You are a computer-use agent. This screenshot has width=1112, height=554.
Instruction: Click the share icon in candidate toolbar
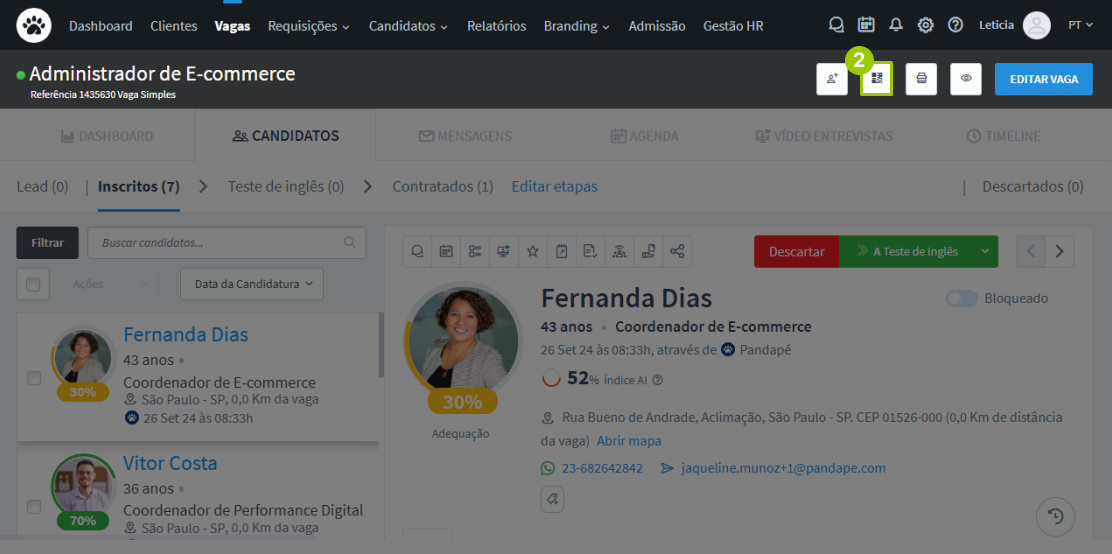(x=677, y=252)
